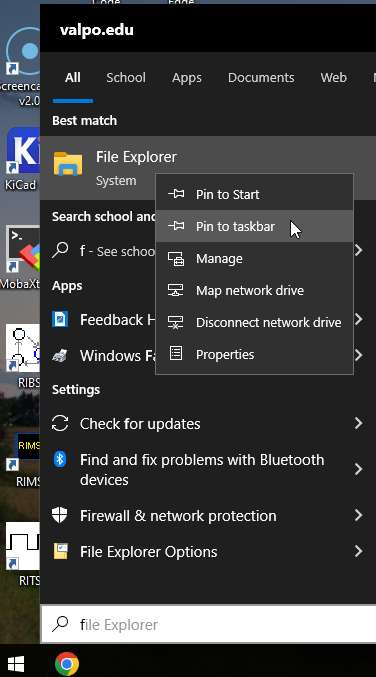Click the Check for updates refresh icon
This screenshot has width=376, height=677.
[x=60, y=423]
